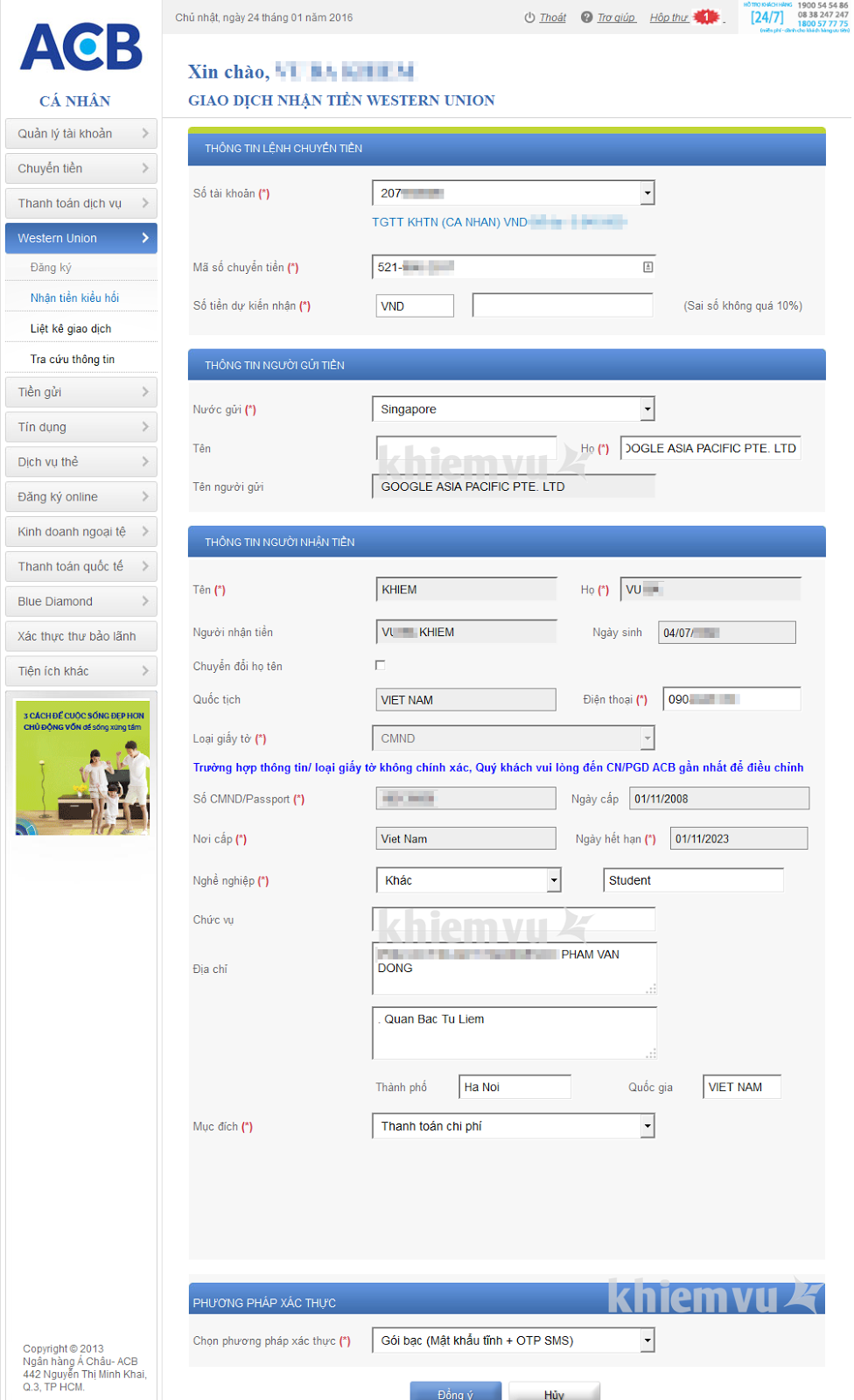Viewport: 854px width, 1400px height.
Task: Click the Chức vụ input field
Action: 513,919
